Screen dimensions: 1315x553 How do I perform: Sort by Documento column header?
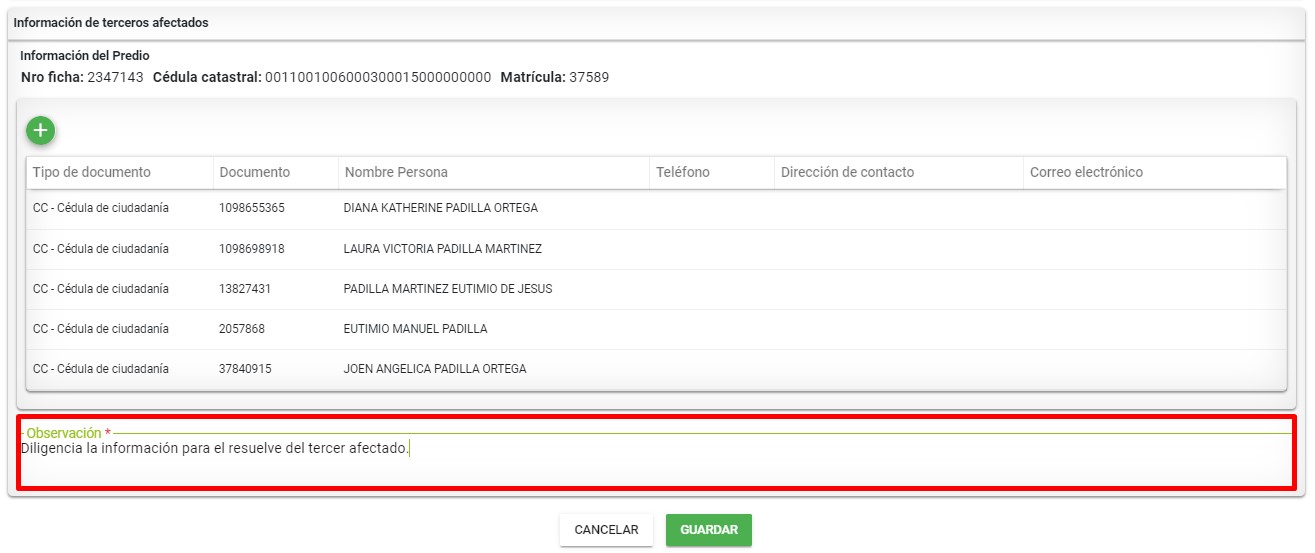255,172
